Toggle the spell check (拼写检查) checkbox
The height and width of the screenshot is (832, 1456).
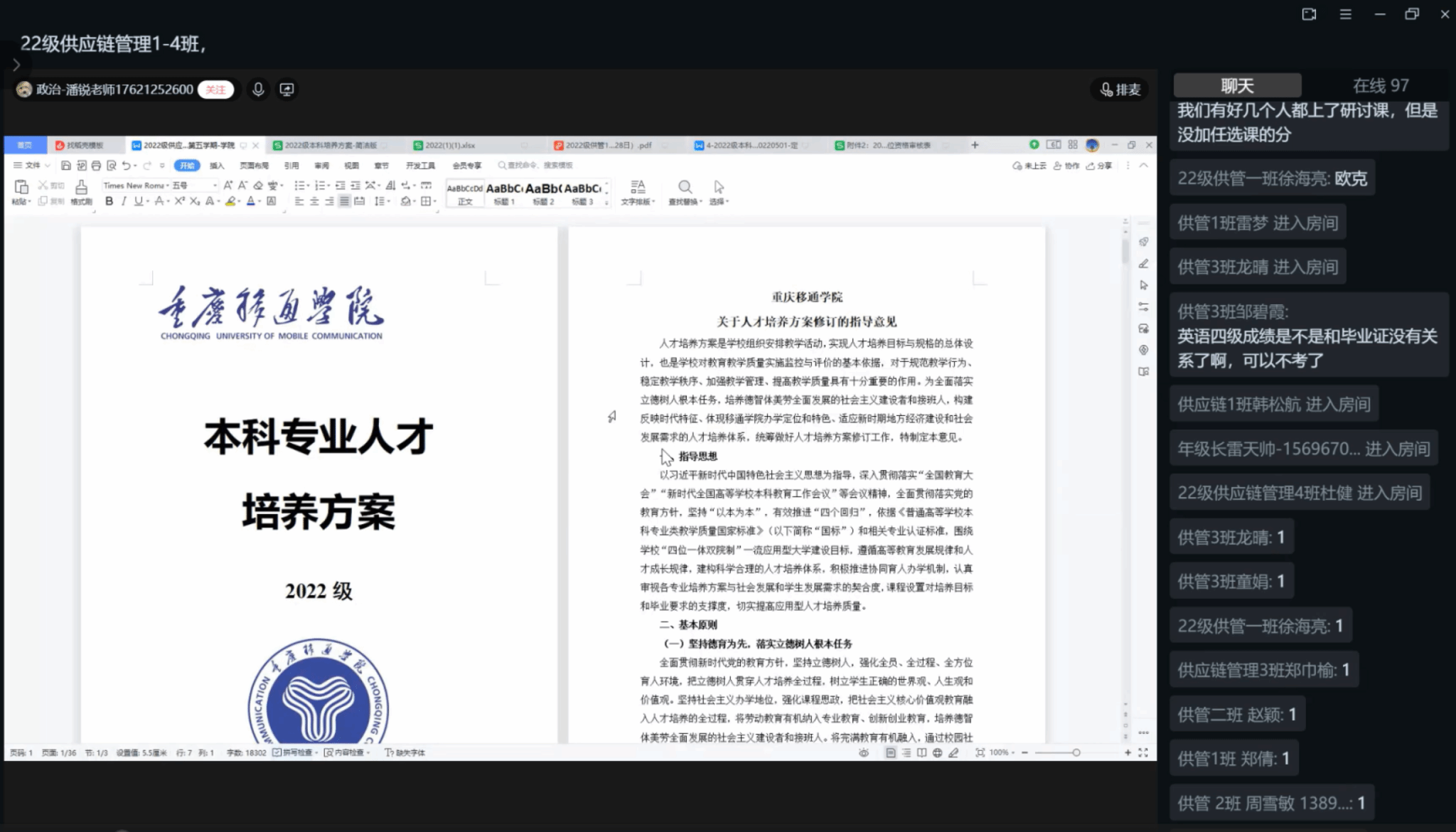(278, 752)
